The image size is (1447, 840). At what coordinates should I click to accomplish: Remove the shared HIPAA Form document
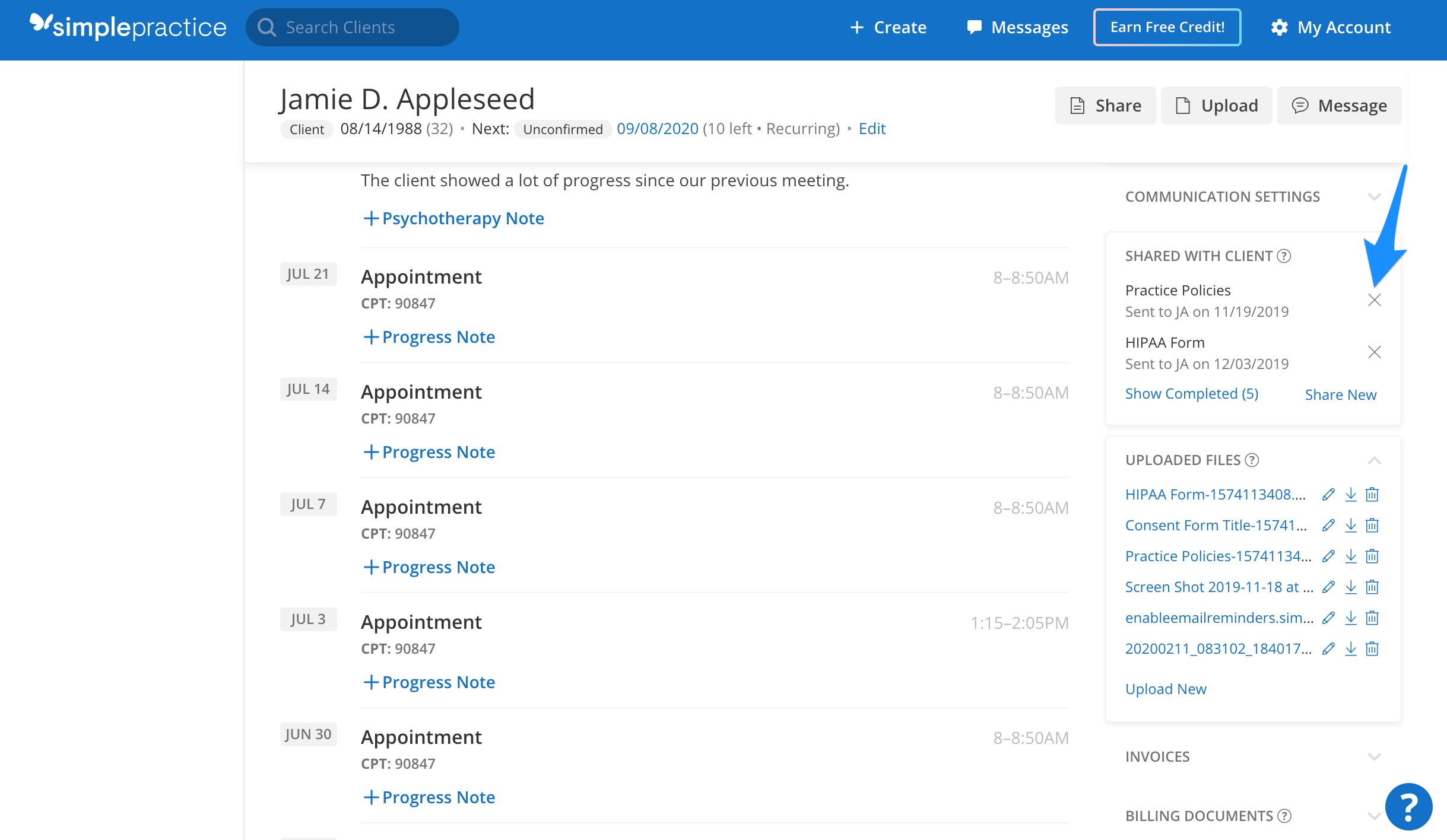point(1375,352)
